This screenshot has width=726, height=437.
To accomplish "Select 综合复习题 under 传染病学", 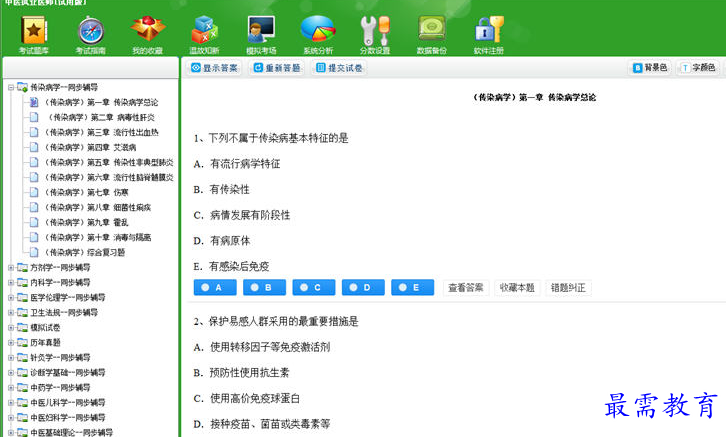I will (99, 252).
